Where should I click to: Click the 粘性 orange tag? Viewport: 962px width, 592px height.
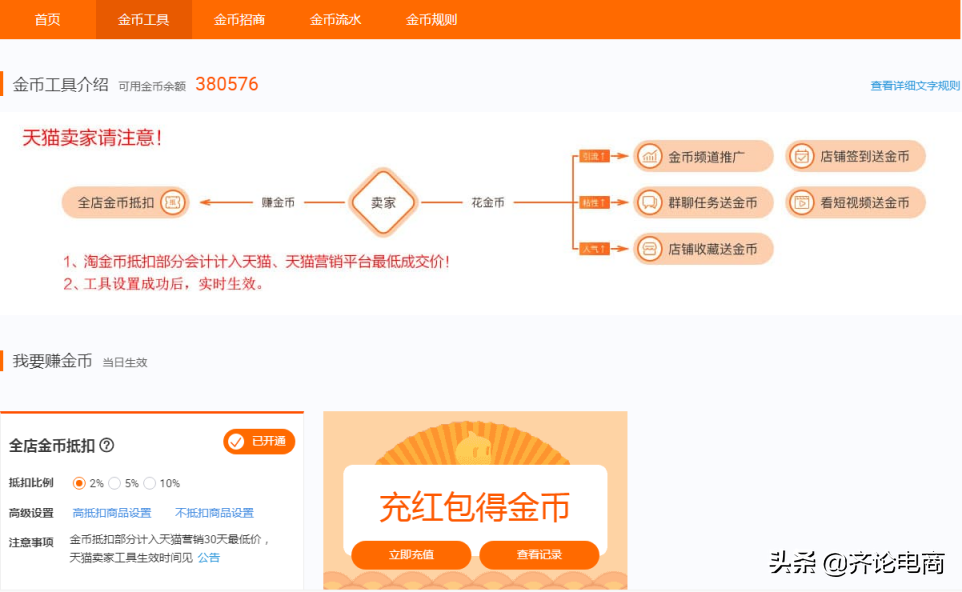594,202
